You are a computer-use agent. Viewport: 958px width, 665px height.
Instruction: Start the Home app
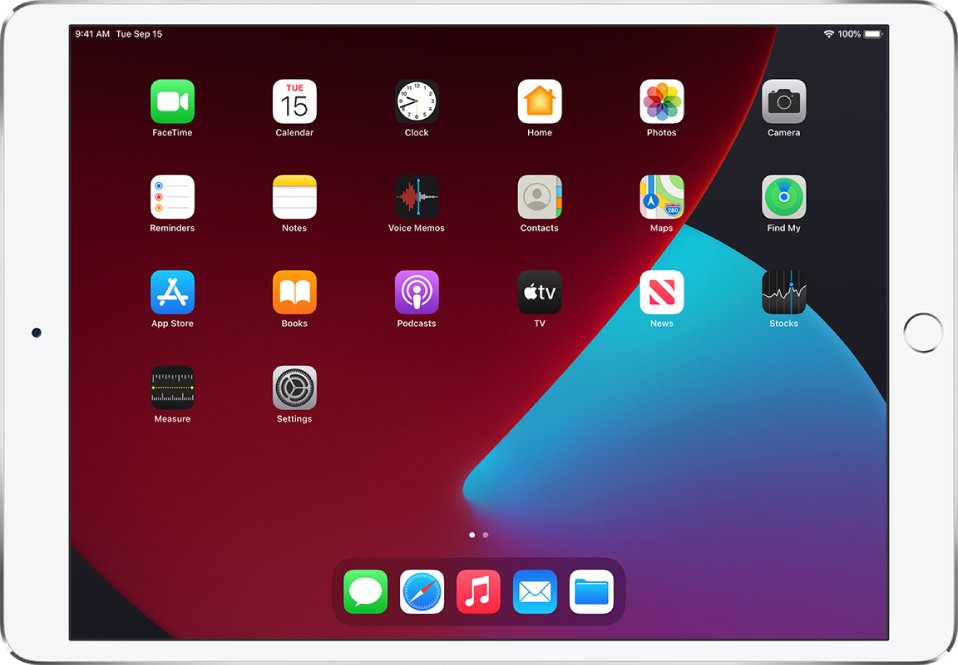point(539,99)
